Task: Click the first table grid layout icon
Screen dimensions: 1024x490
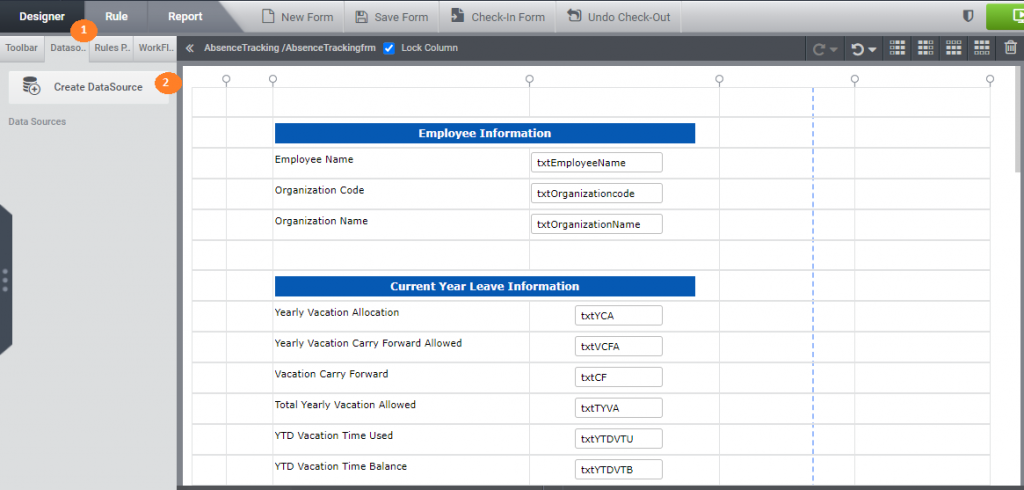Action: 897,48
